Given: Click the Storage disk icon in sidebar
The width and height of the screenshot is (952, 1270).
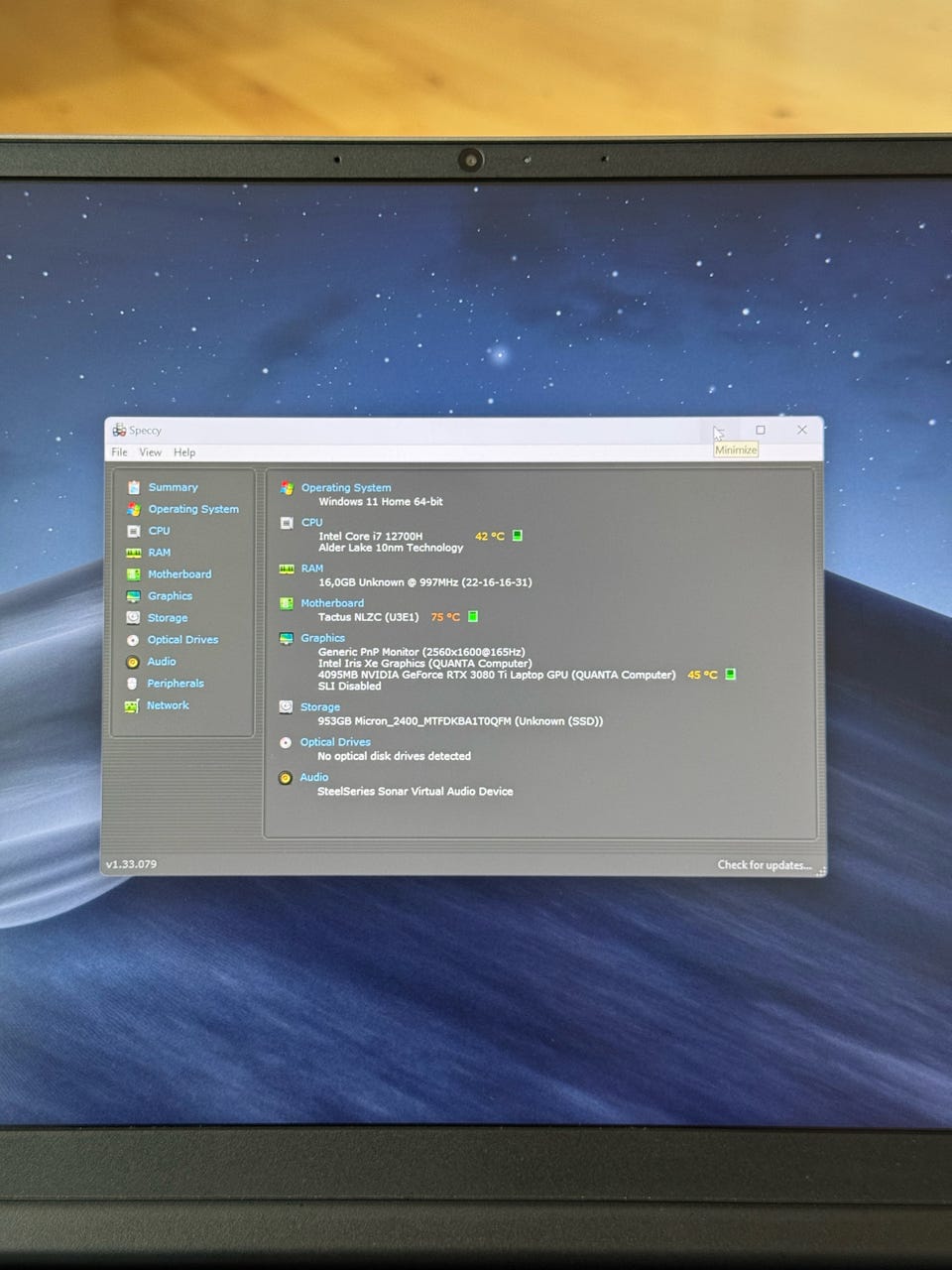Looking at the screenshot, I should coord(133,617).
